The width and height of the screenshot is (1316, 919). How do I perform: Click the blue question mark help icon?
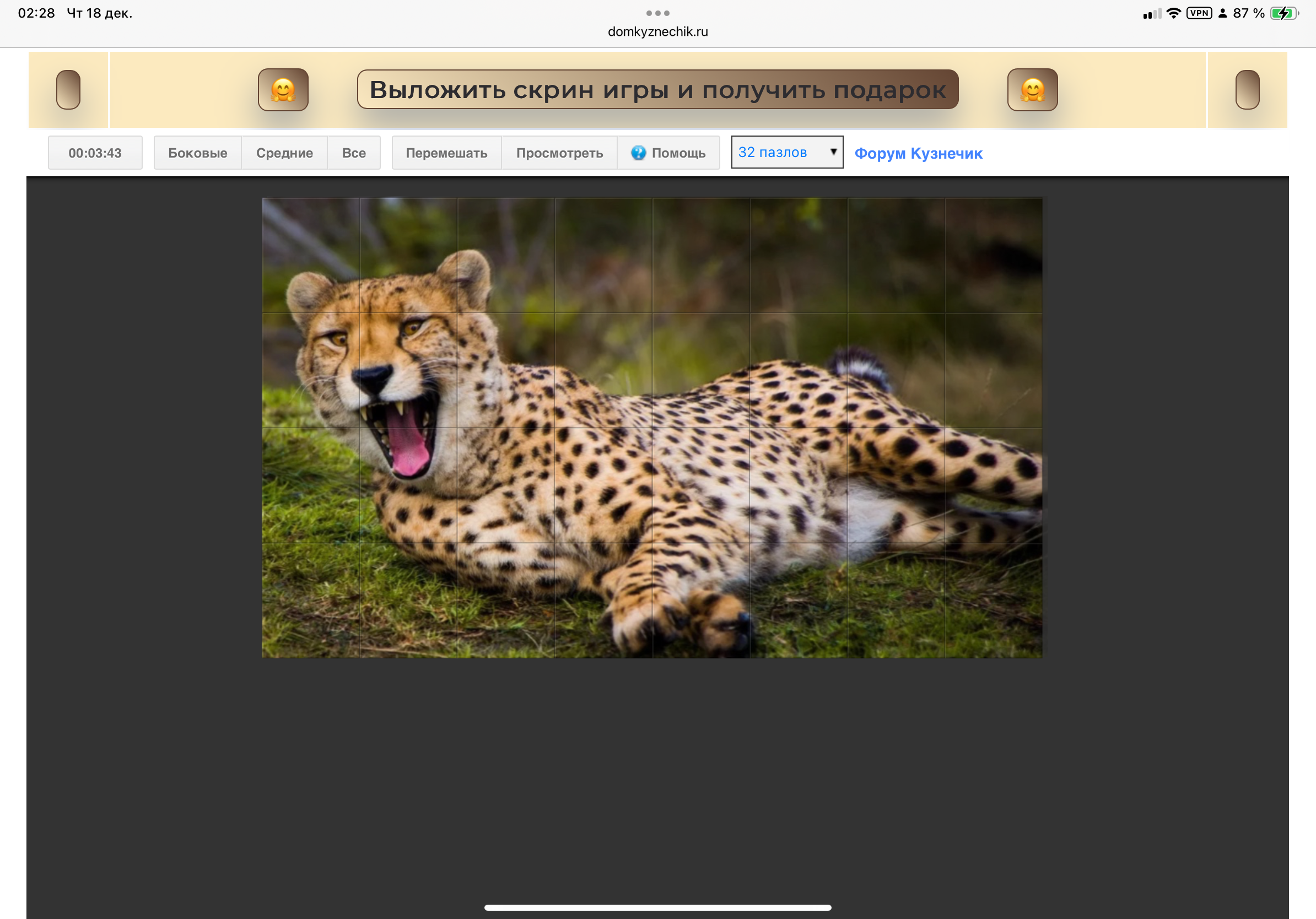coord(638,153)
